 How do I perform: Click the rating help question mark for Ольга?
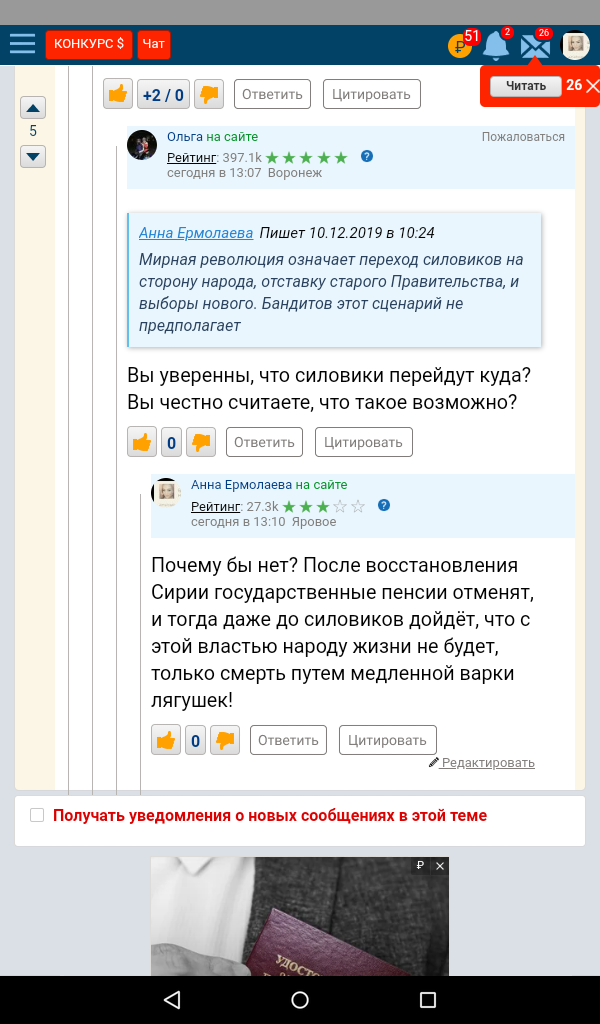coord(367,157)
